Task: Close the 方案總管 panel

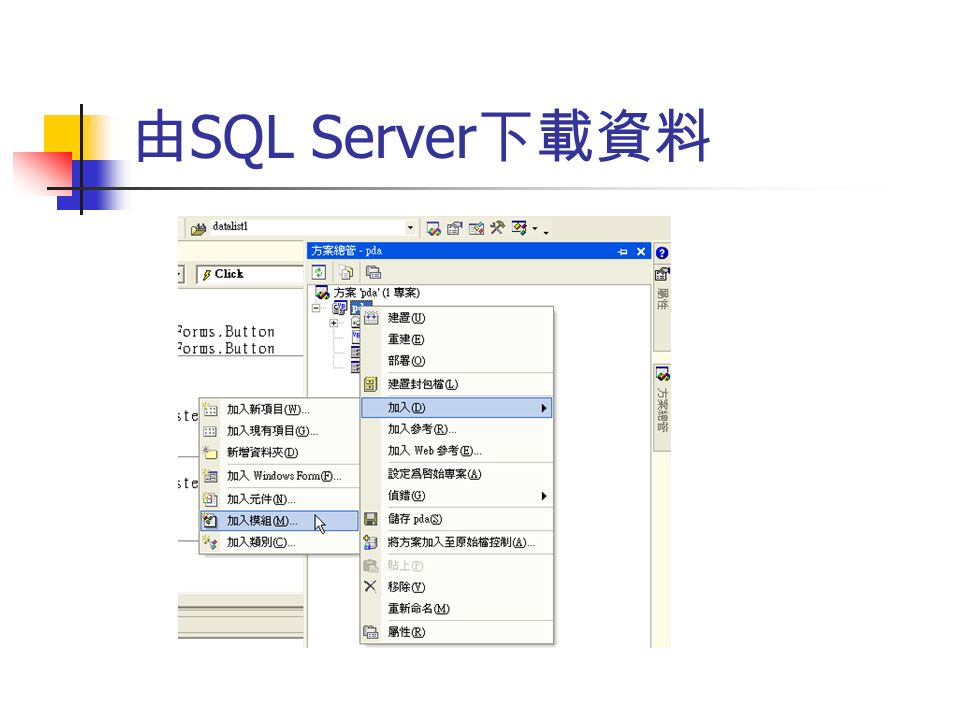Action: click(641, 252)
